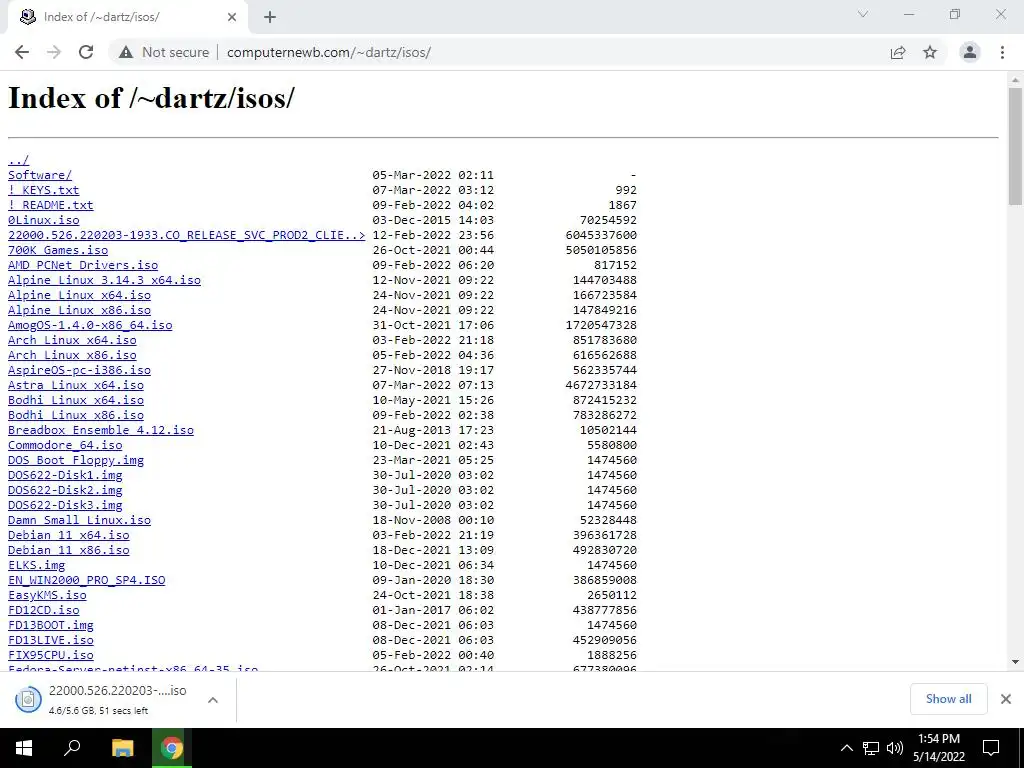This screenshot has height=768, width=1024.
Task: Open the taskbar clock and date
Action: [x=939, y=748]
